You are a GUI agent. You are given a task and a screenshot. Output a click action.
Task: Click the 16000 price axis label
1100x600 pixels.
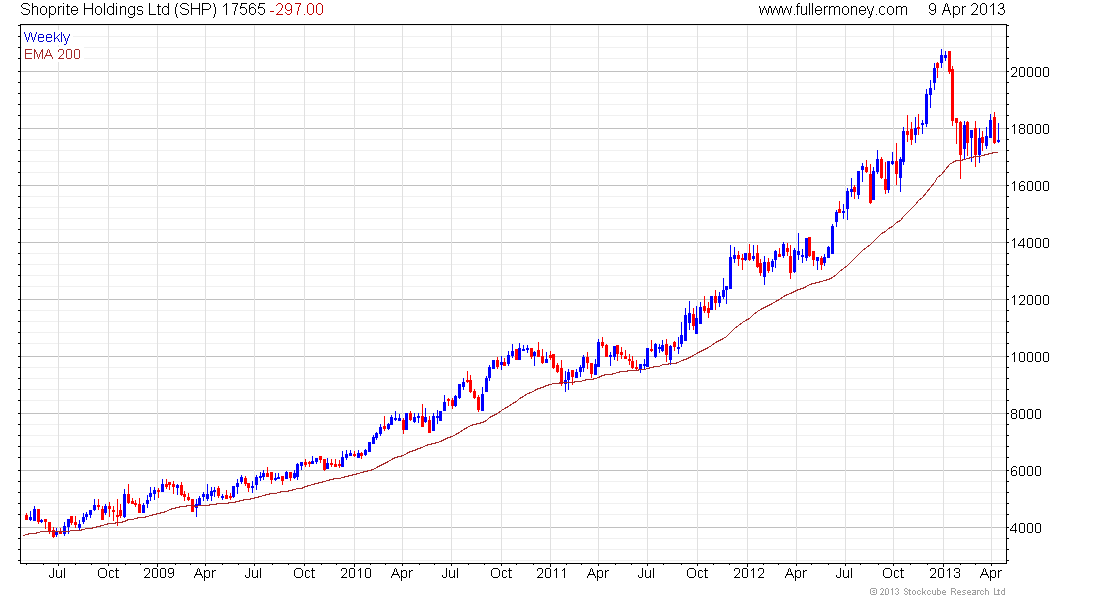[x=1030, y=186]
